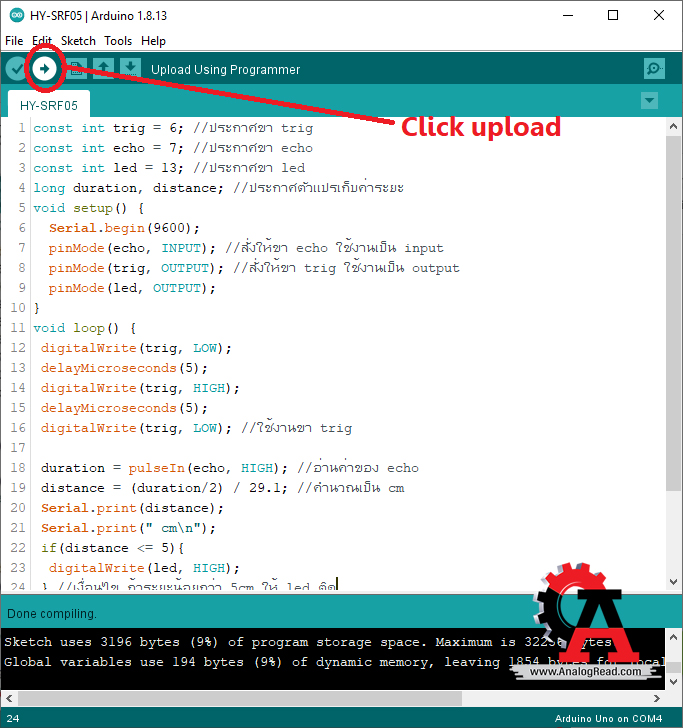The image size is (683, 728).
Task: Click horizontal scrollbar left arrow
Action: 9,698
